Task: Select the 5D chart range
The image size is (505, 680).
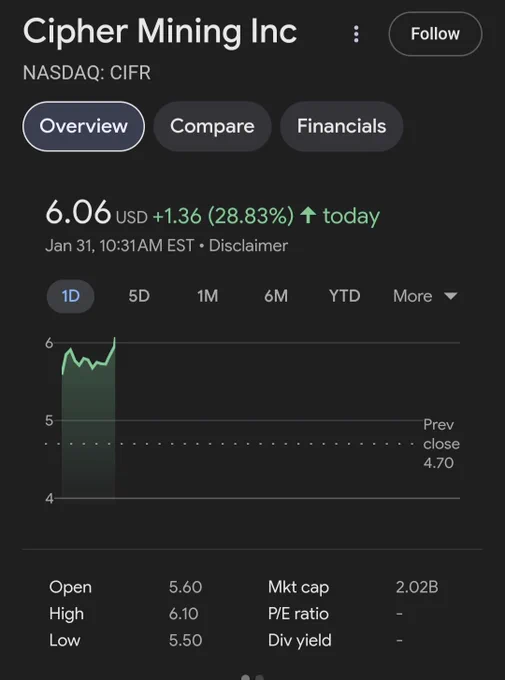Action: click(139, 296)
